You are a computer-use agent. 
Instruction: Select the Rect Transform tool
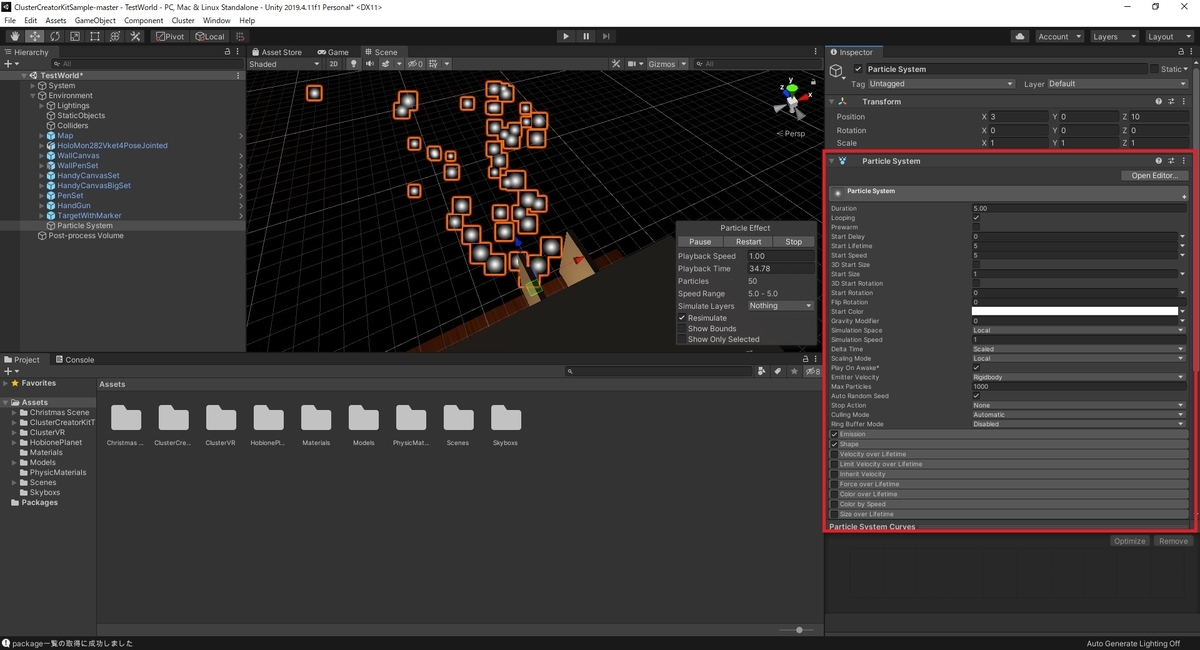(94, 37)
